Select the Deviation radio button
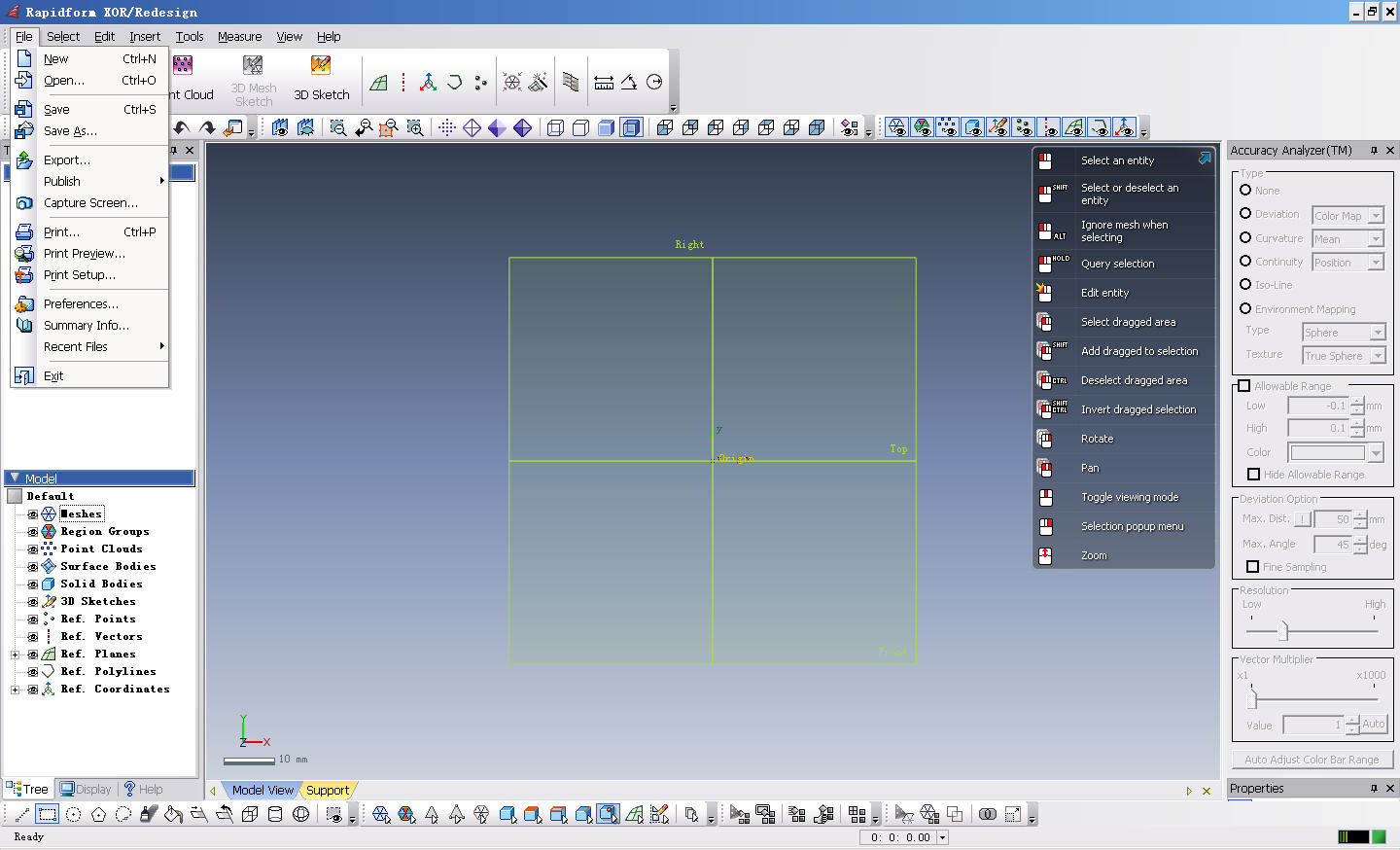1400x850 pixels. (1245, 213)
